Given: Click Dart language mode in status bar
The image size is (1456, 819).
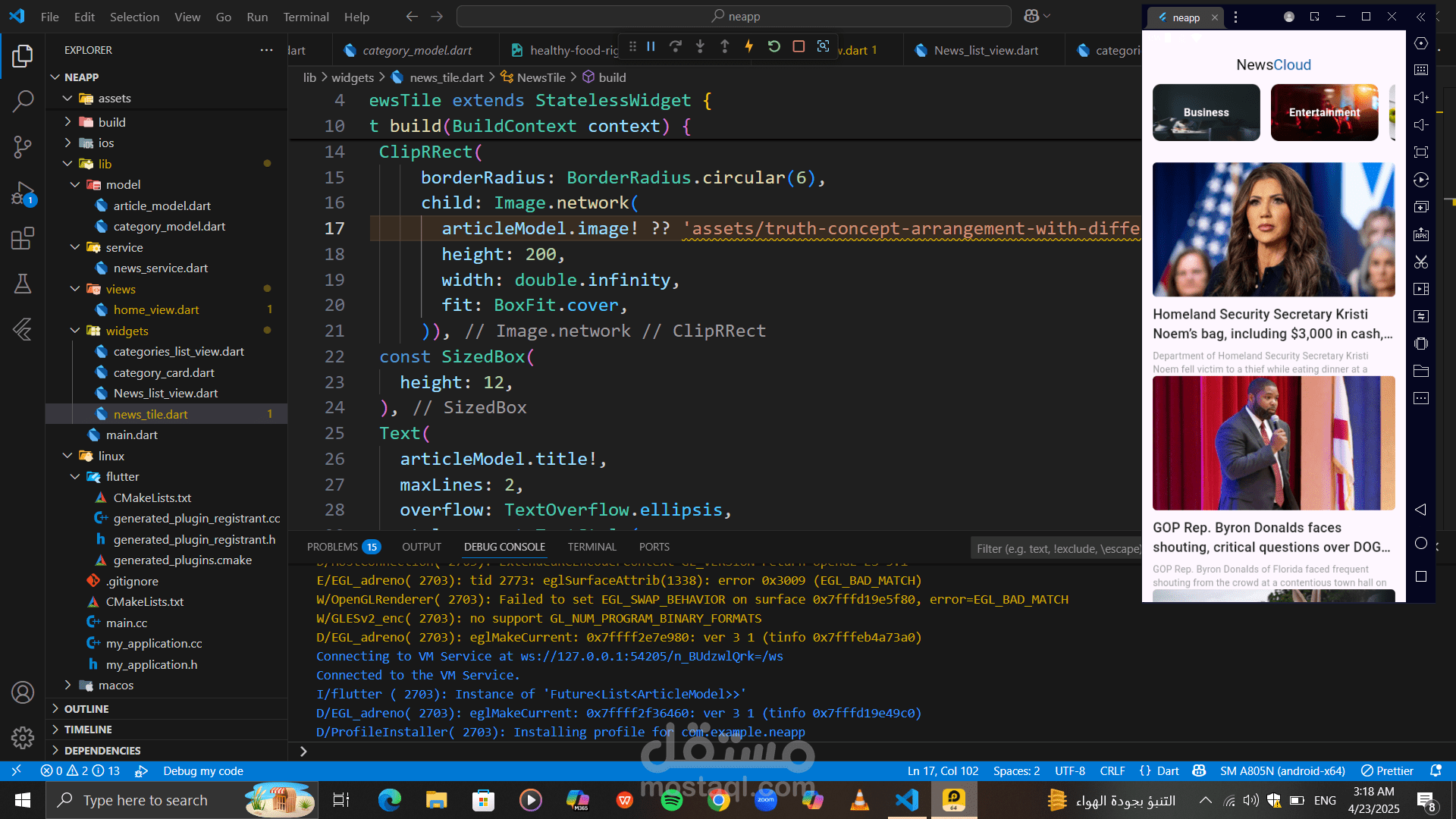Looking at the screenshot, I should coord(1168,770).
